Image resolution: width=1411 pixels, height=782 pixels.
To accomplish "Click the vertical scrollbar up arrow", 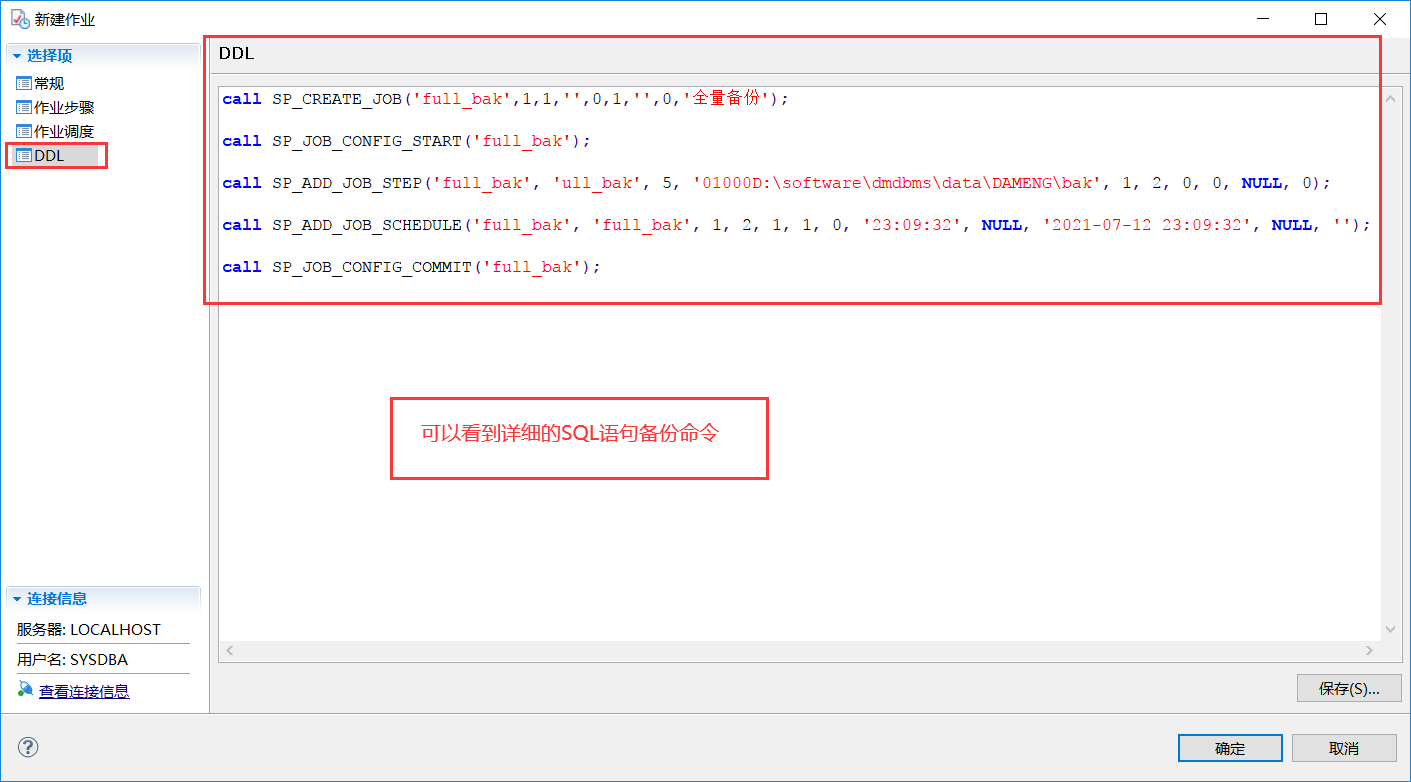I will 1390,99.
